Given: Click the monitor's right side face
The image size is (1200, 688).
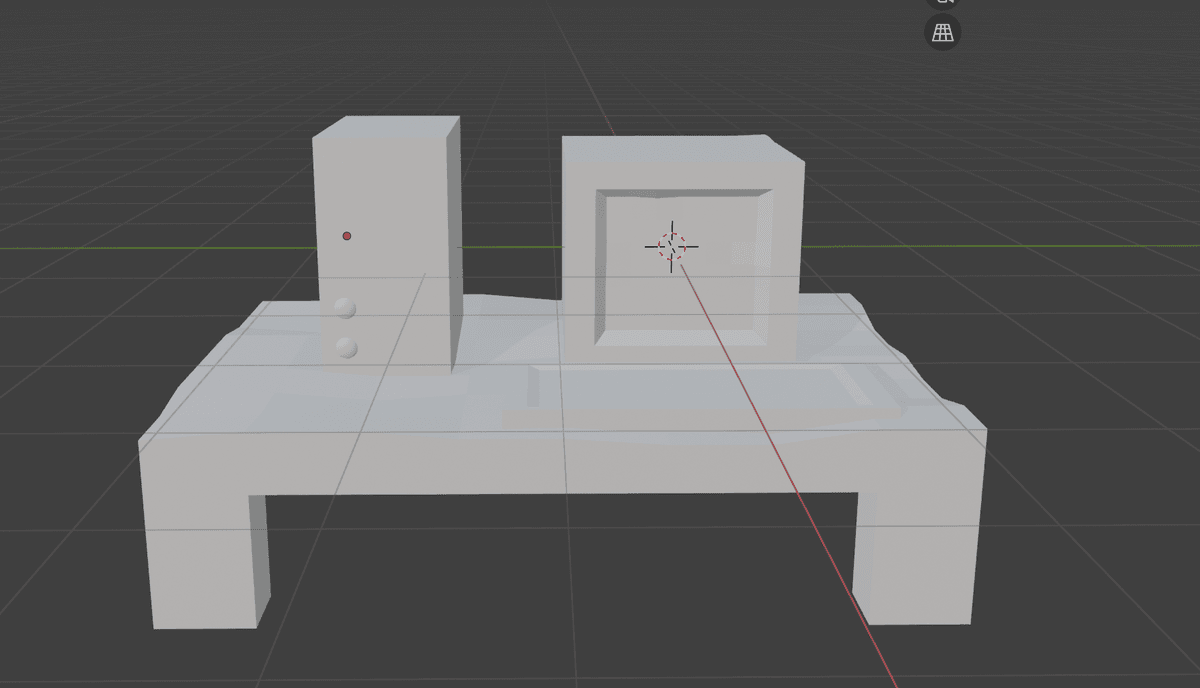Looking at the screenshot, I should (789, 250).
